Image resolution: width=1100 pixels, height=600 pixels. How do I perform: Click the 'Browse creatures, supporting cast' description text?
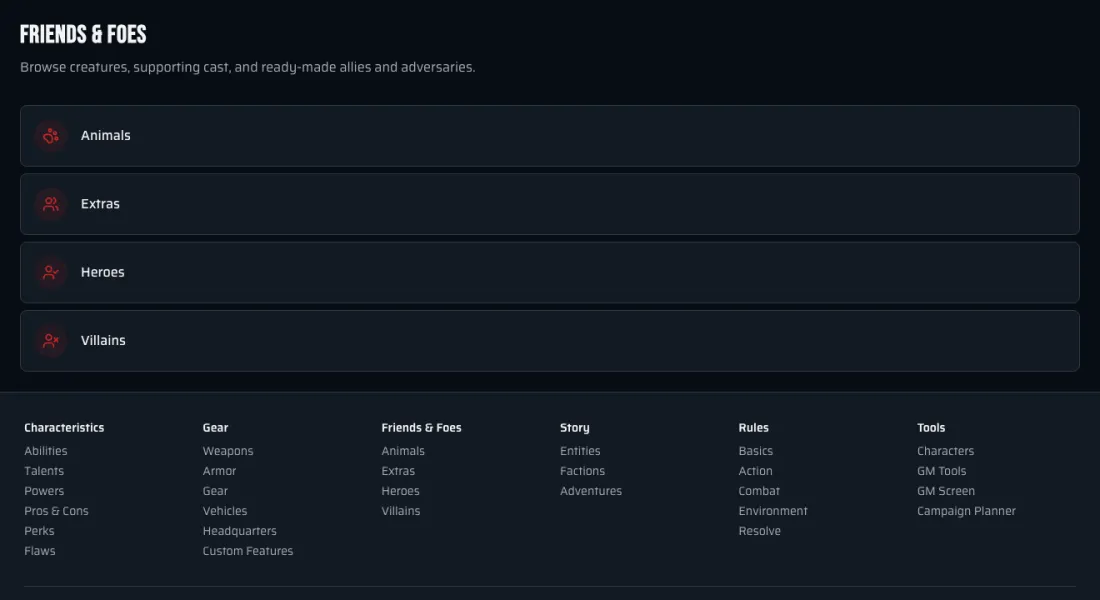248,67
